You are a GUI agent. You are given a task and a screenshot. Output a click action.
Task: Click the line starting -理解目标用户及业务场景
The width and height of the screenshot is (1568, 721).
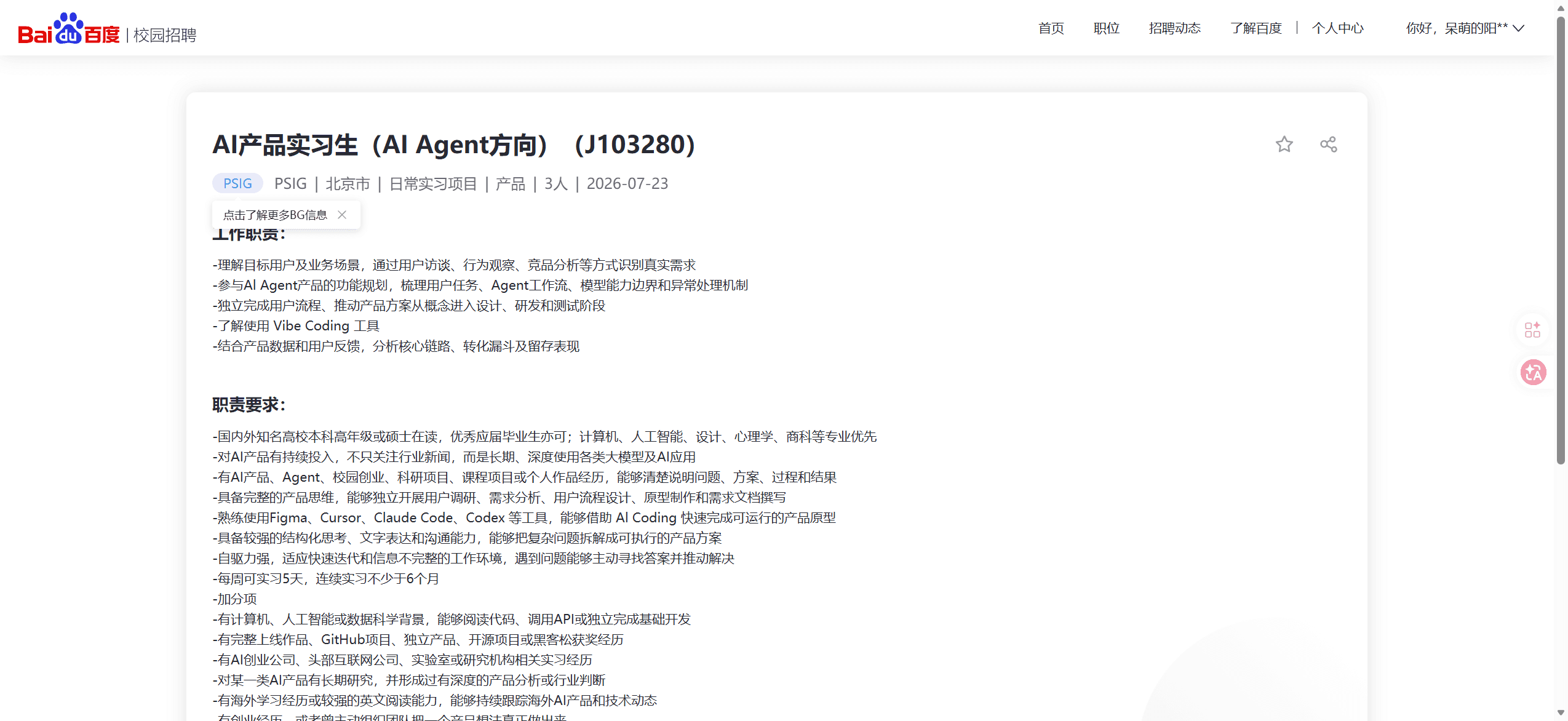pyautogui.click(x=454, y=265)
